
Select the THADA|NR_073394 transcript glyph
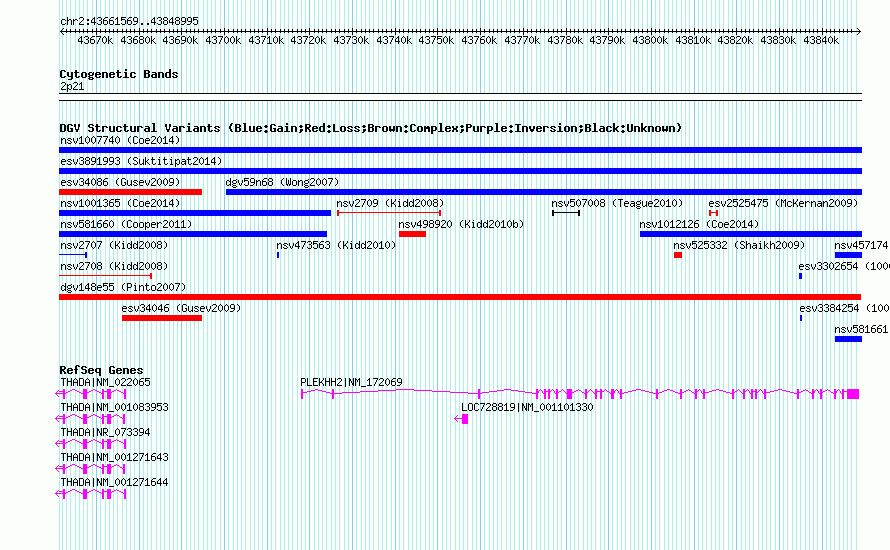[91, 444]
